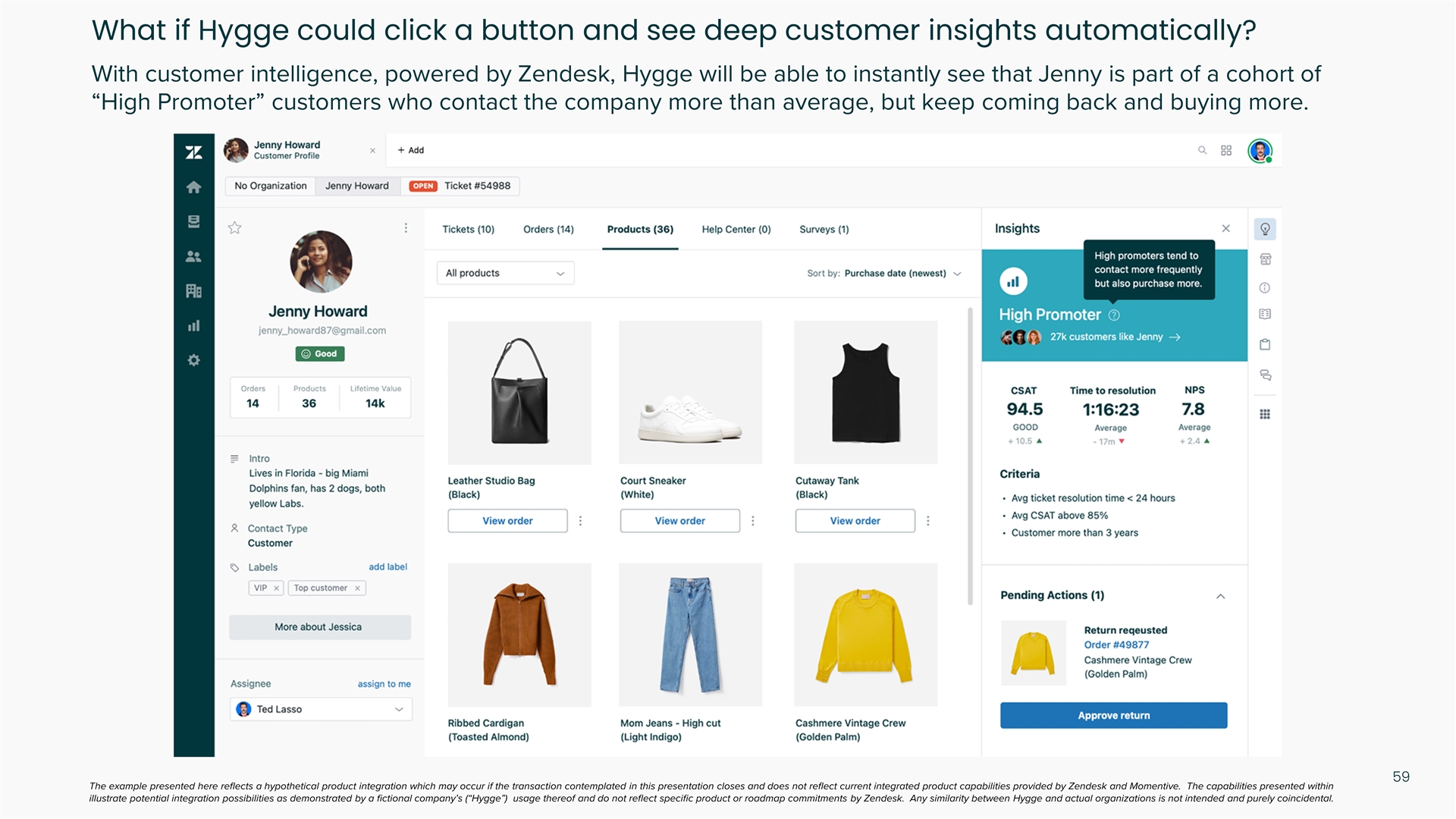Collapse the Pending Actions section
Viewport: 1456px width, 819px height.
coord(1221,596)
